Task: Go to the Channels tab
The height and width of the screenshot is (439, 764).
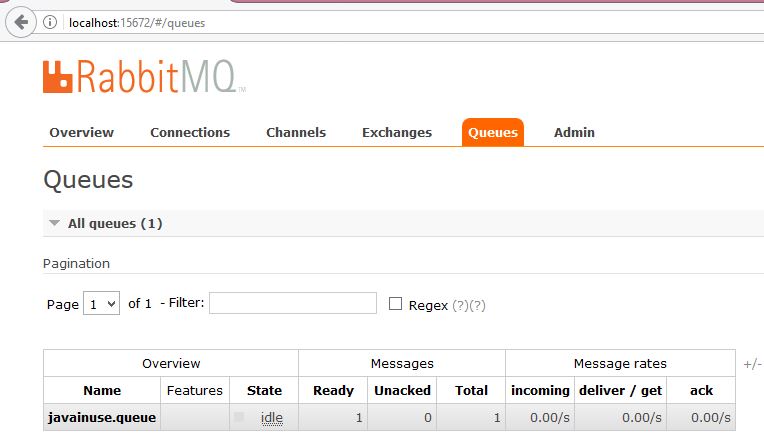Action: pos(296,133)
